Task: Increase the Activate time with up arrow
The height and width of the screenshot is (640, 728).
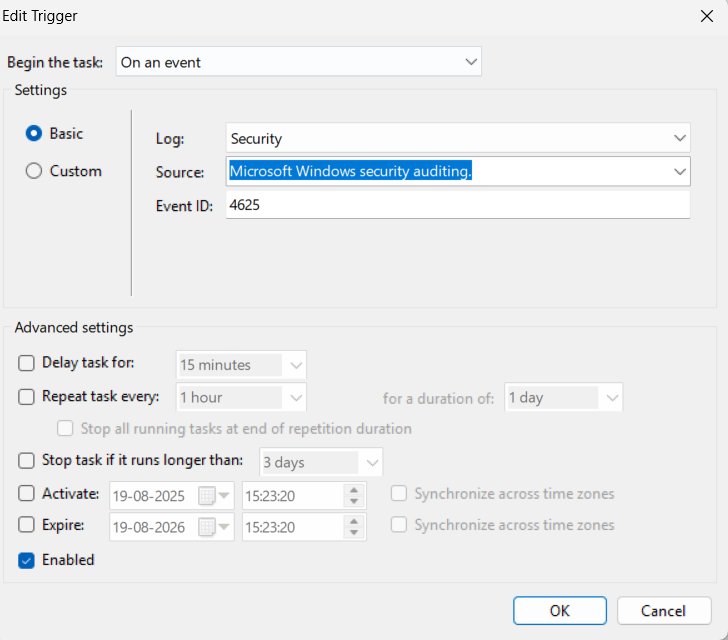Action: click(x=353, y=489)
